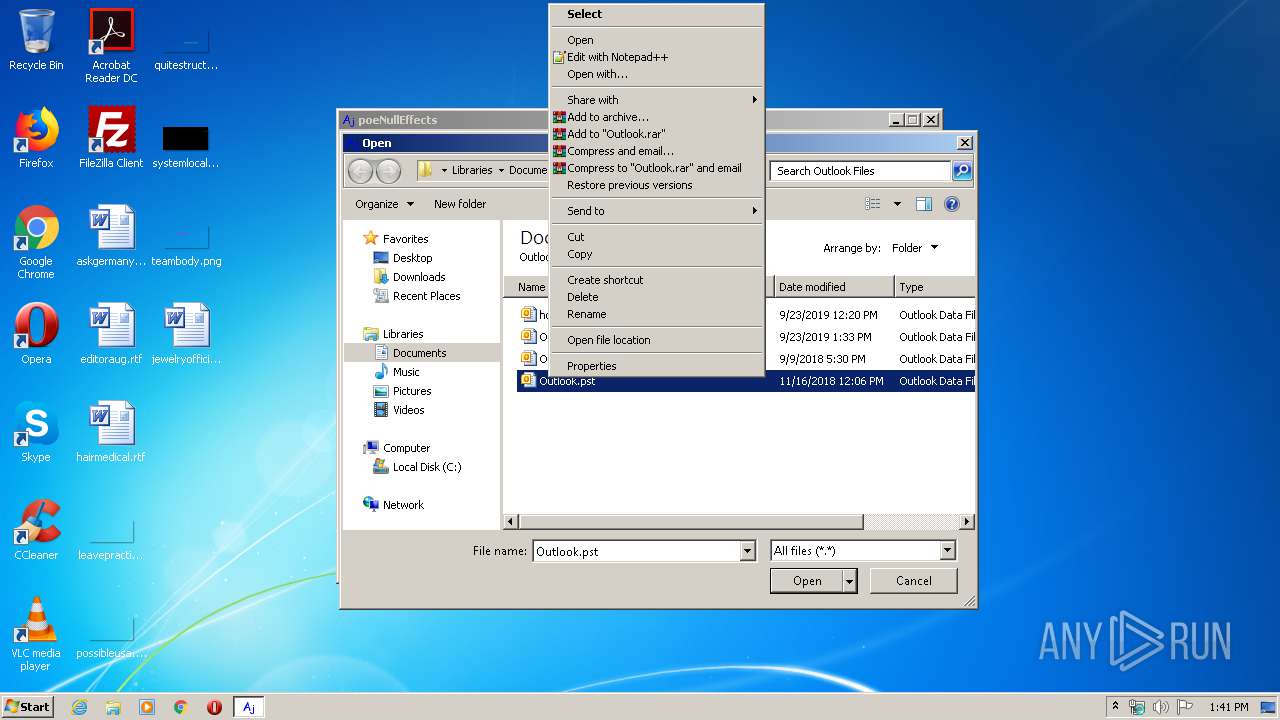Click the Open button's split arrow
1280x720 pixels.
(x=850, y=581)
